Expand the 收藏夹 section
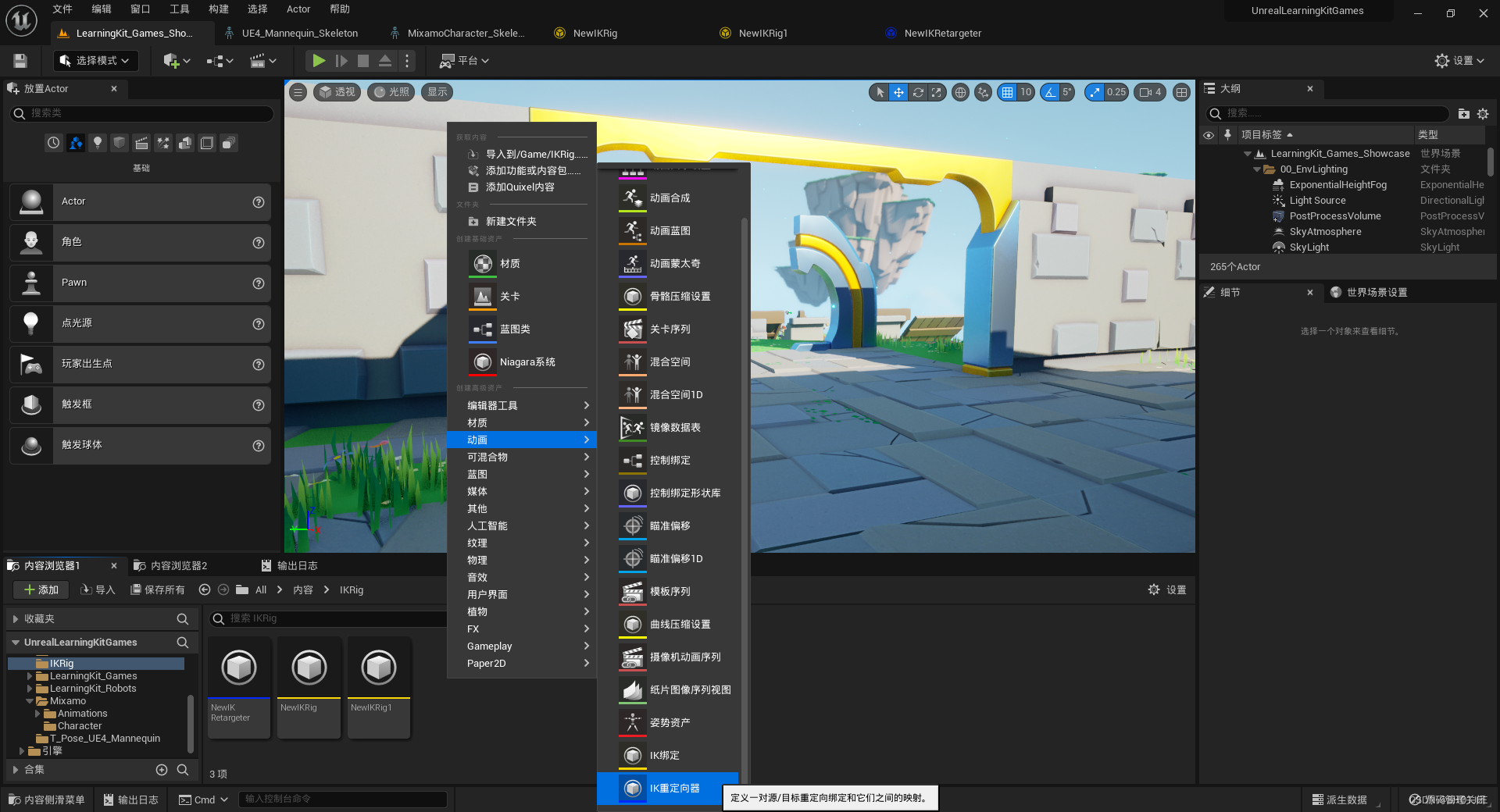Image resolution: width=1500 pixels, height=812 pixels. [16, 618]
